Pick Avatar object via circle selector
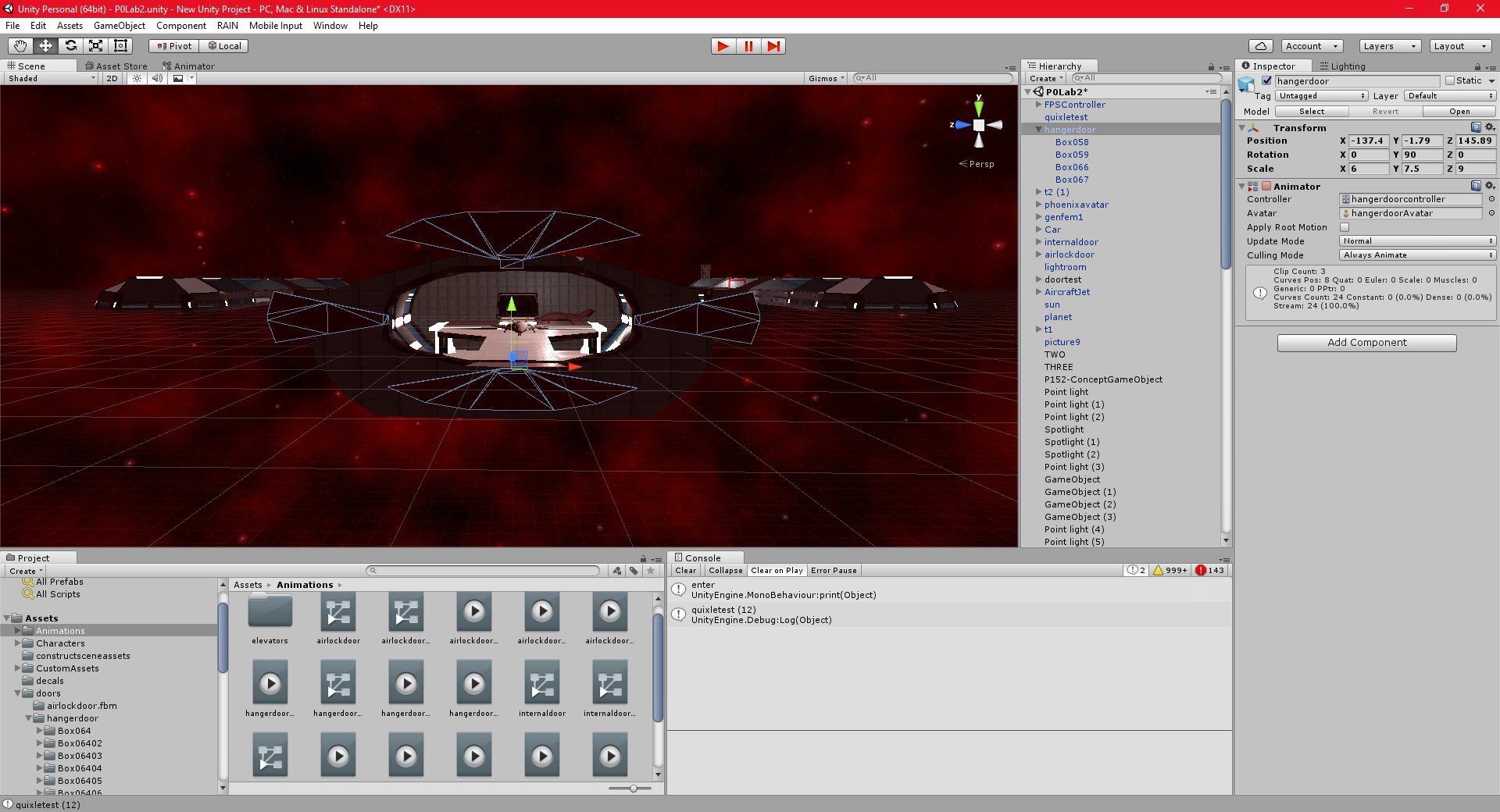The height and width of the screenshot is (812, 1500). tap(1491, 213)
